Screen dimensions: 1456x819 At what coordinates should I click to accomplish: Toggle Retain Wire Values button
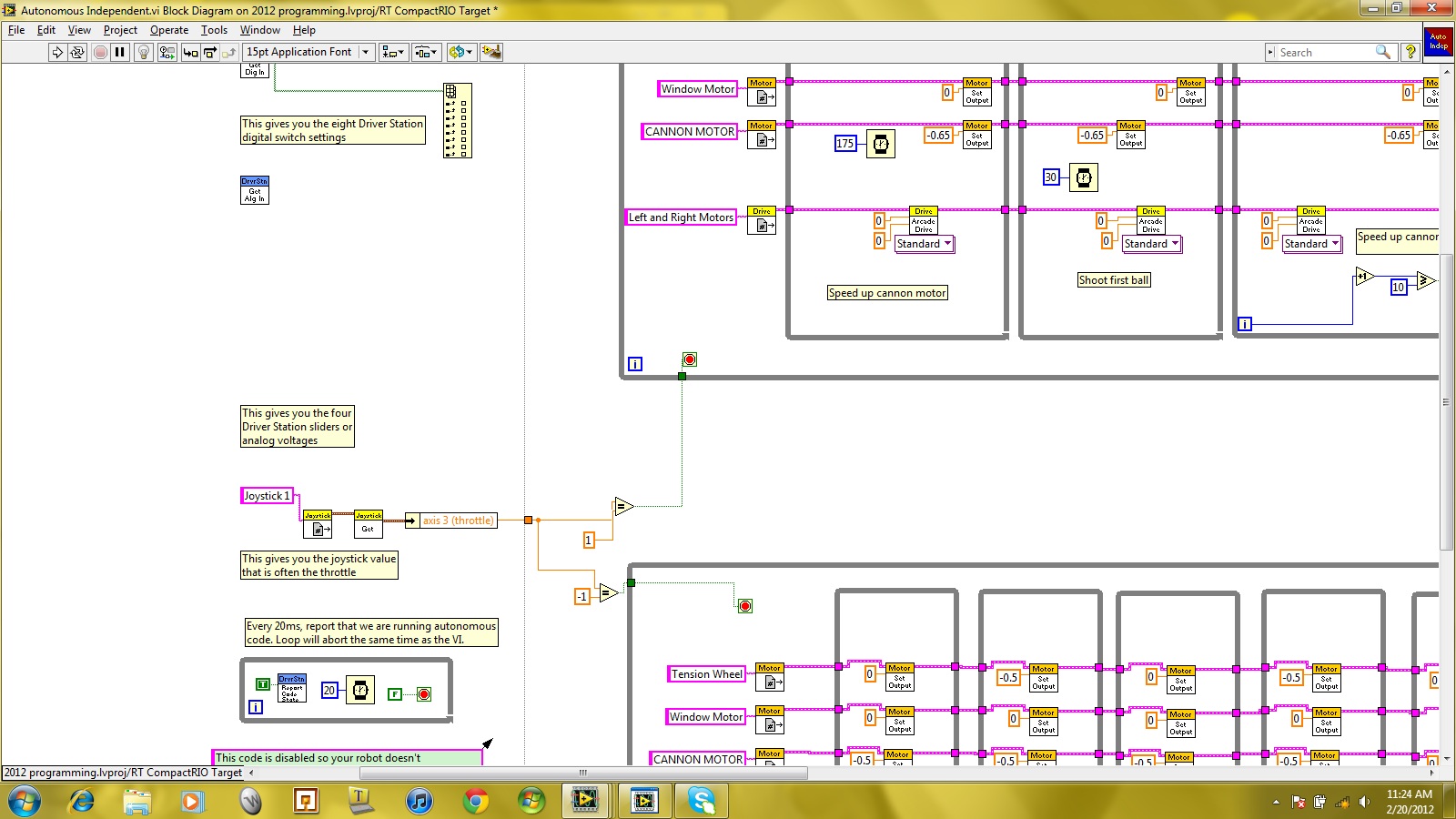click(x=167, y=52)
